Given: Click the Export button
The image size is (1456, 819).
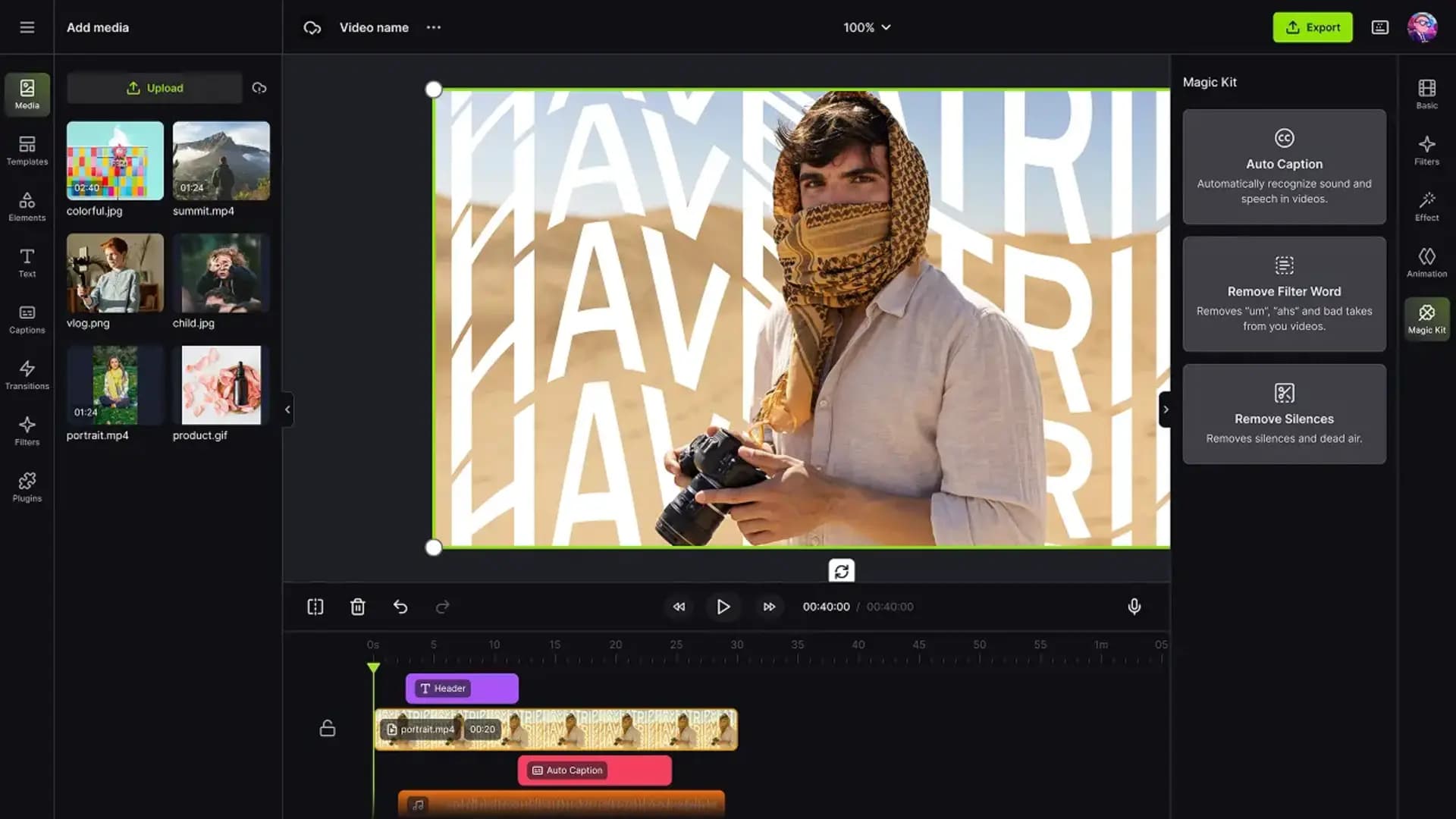Looking at the screenshot, I should [1313, 27].
